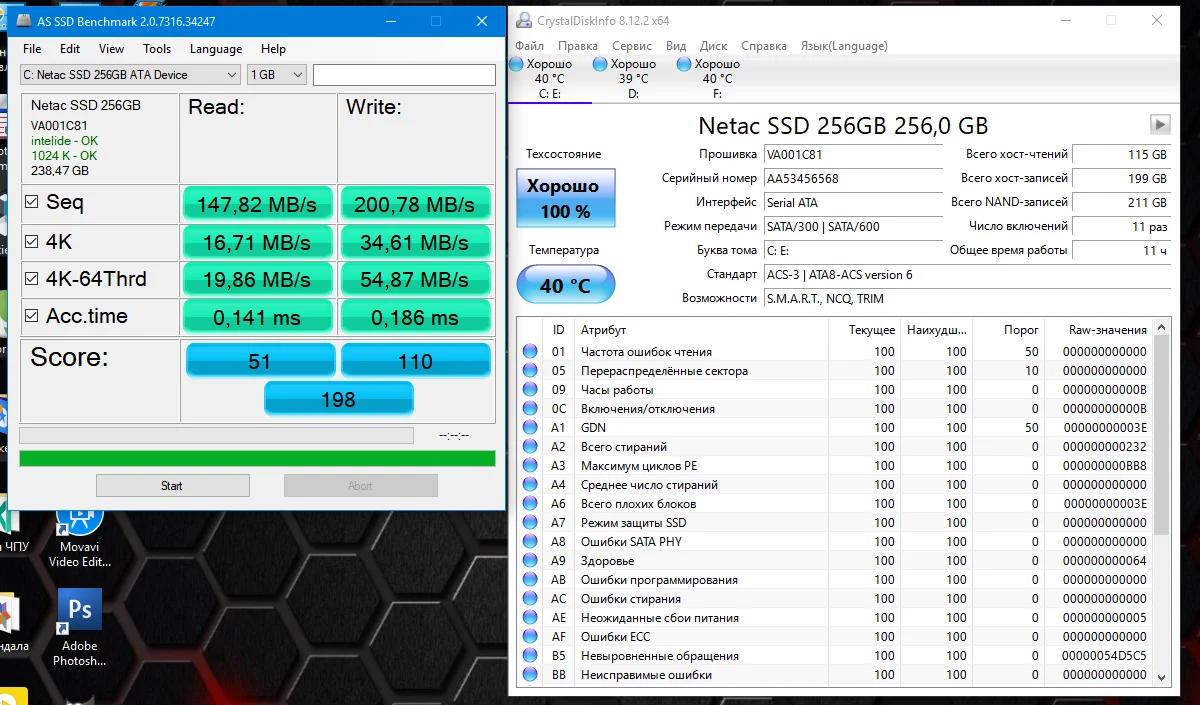Viewport: 1200px width, 705px height.
Task: Click status icon for attribute B5 row
Action: pos(530,655)
